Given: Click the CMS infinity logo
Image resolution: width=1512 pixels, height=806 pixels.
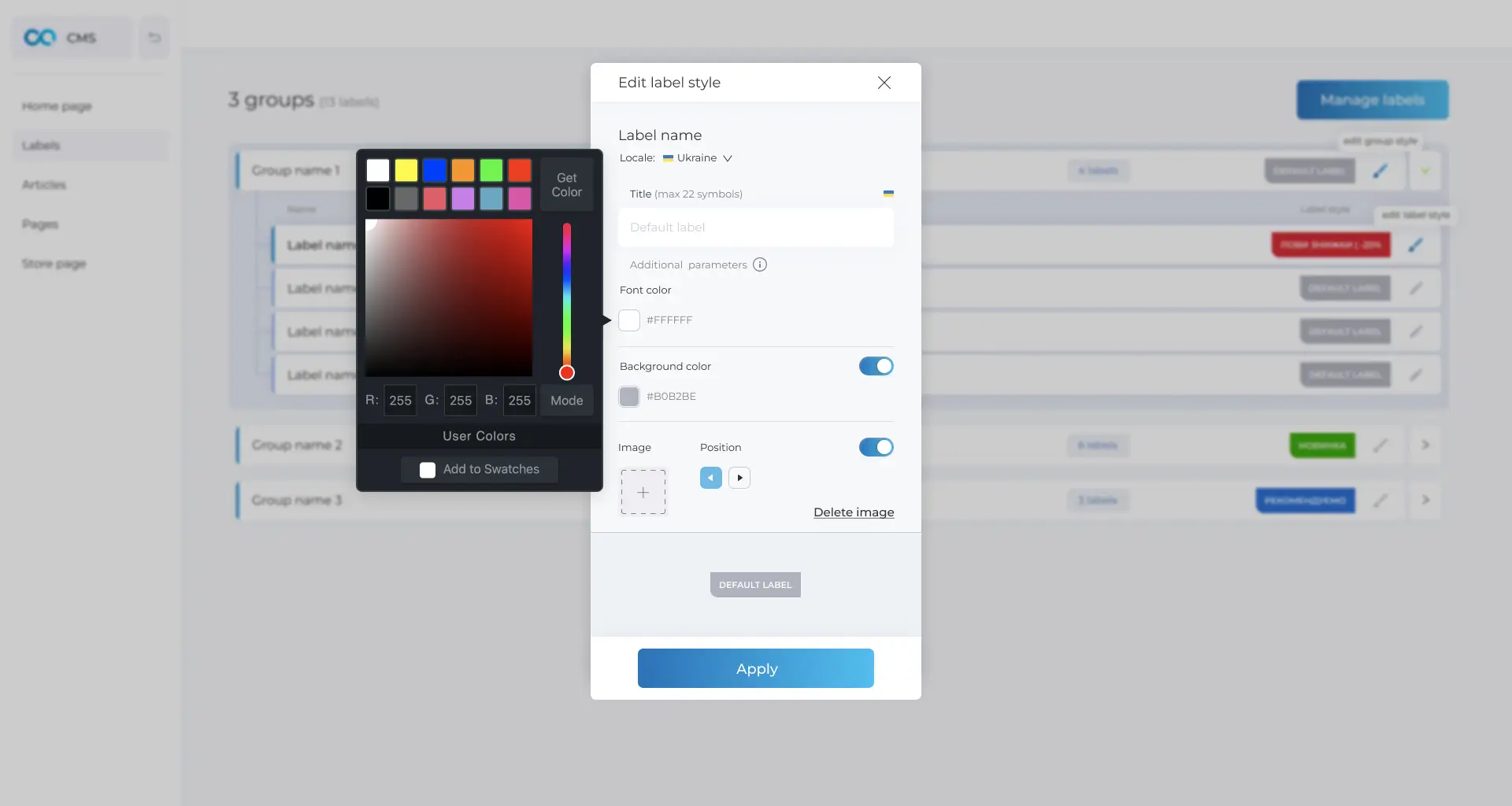Looking at the screenshot, I should pos(40,38).
